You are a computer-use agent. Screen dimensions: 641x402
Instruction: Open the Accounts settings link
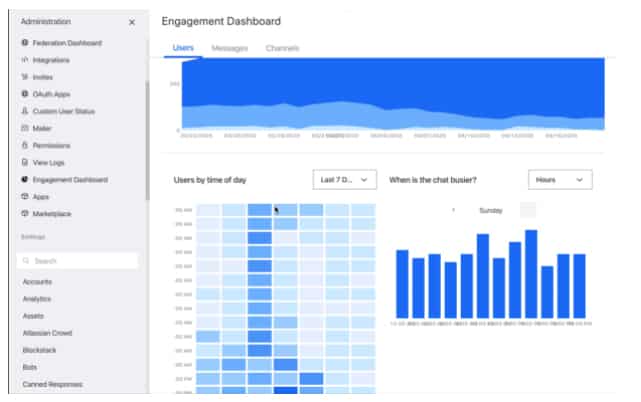coord(37,282)
